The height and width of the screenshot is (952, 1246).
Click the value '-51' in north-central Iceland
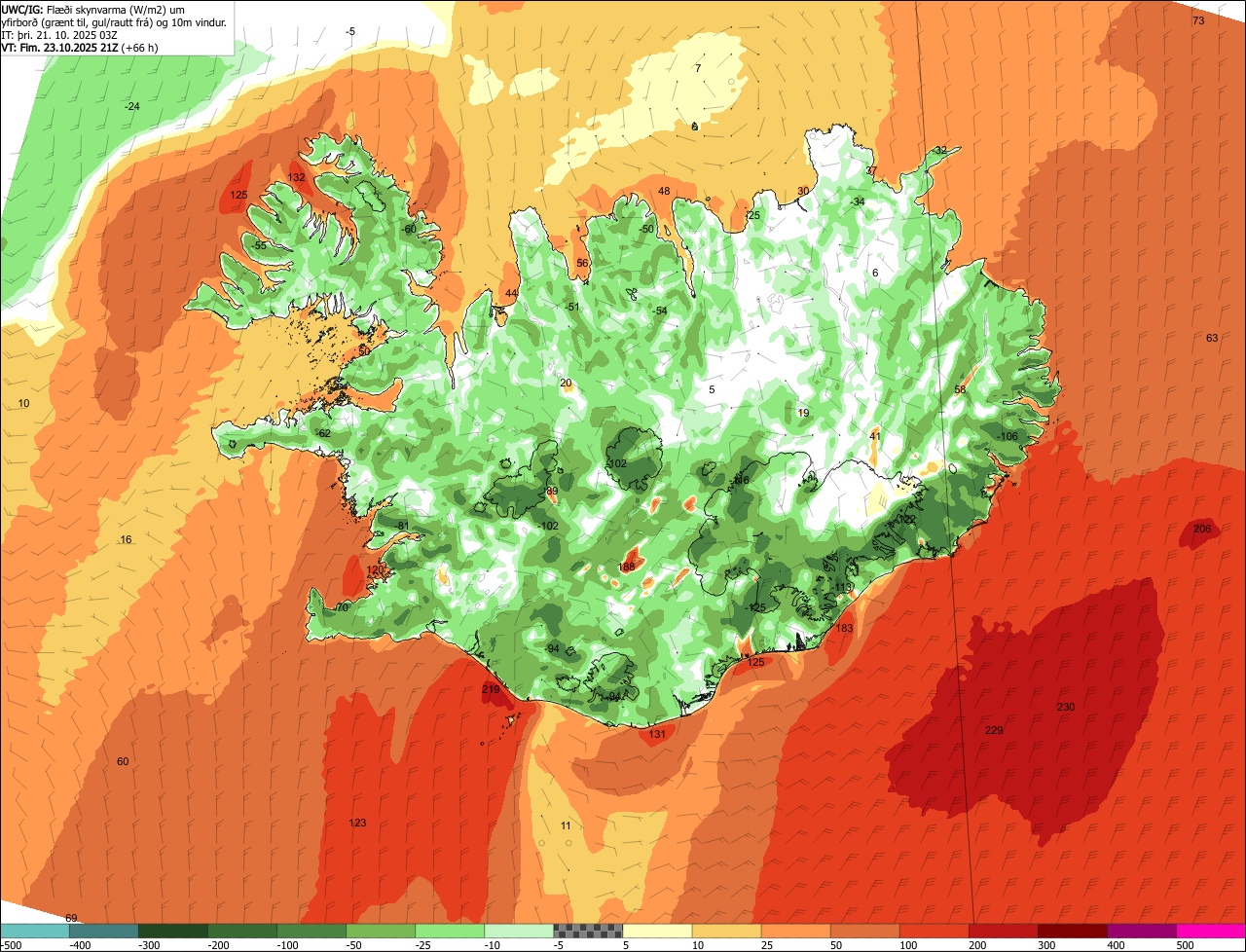click(571, 307)
